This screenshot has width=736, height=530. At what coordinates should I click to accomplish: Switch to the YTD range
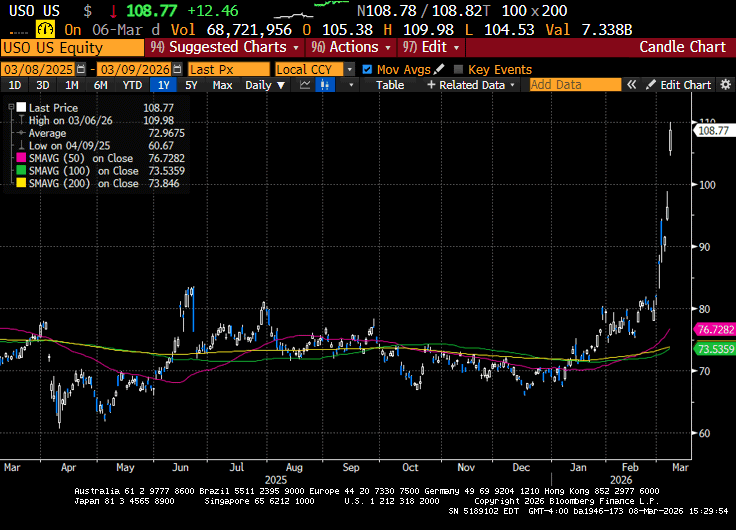click(x=132, y=85)
